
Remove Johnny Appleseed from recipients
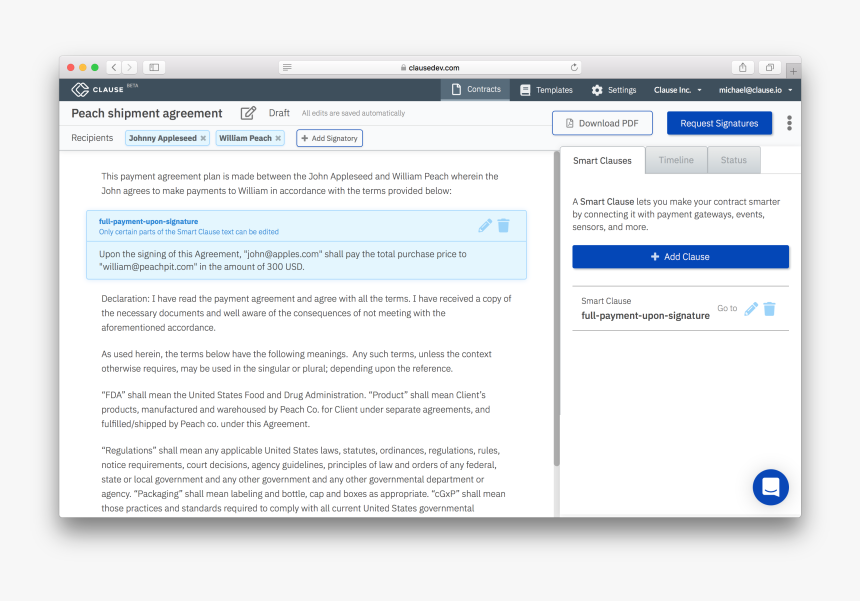[203, 138]
